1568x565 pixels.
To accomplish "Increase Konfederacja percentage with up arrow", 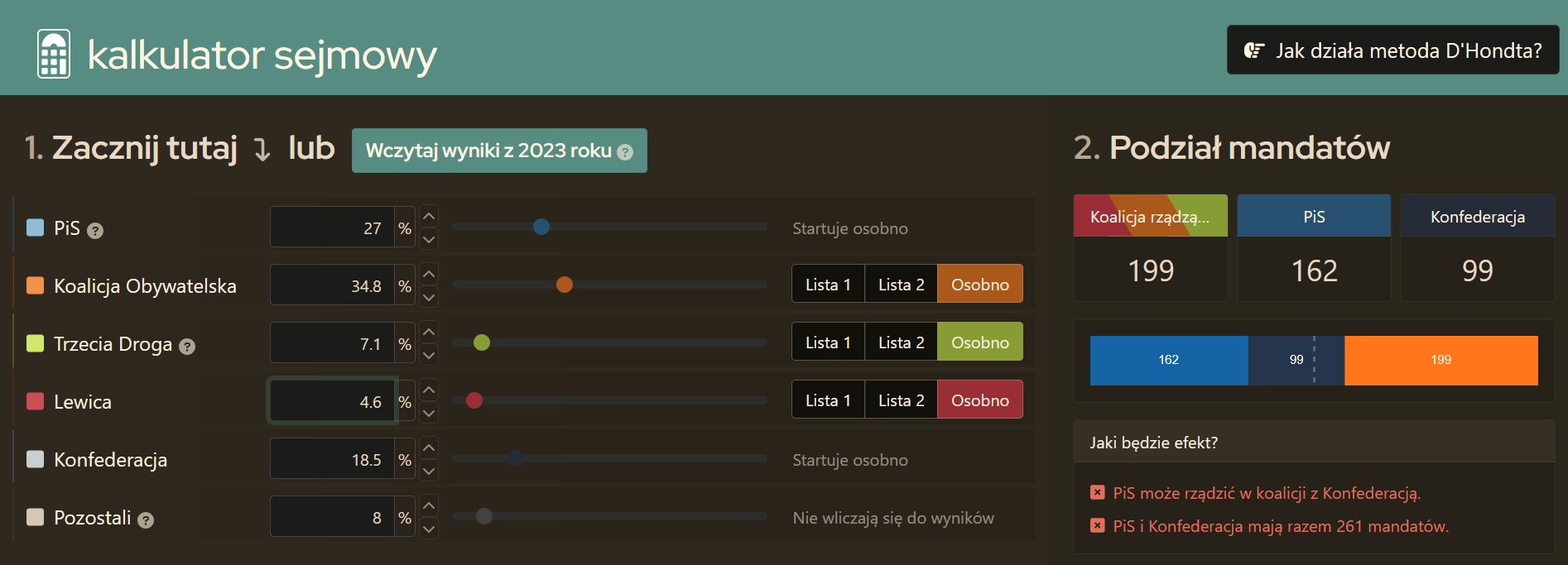I will (x=429, y=448).
